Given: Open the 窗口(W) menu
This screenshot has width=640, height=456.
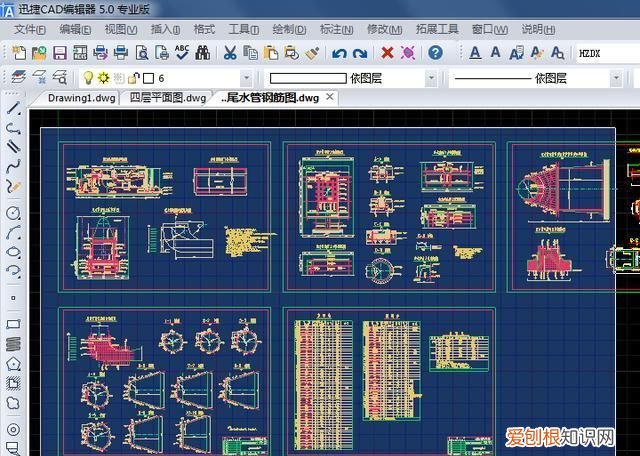Looking at the screenshot, I should pos(490,29).
